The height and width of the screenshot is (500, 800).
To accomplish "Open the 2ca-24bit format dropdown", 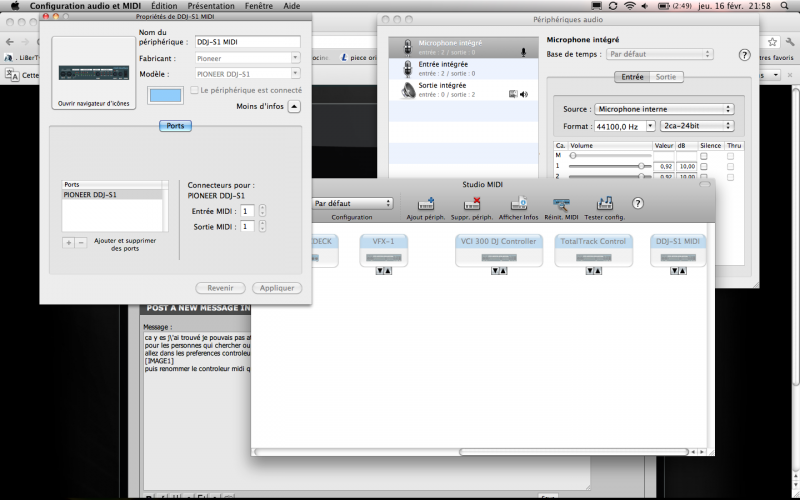I will pyautogui.click(x=697, y=126).
